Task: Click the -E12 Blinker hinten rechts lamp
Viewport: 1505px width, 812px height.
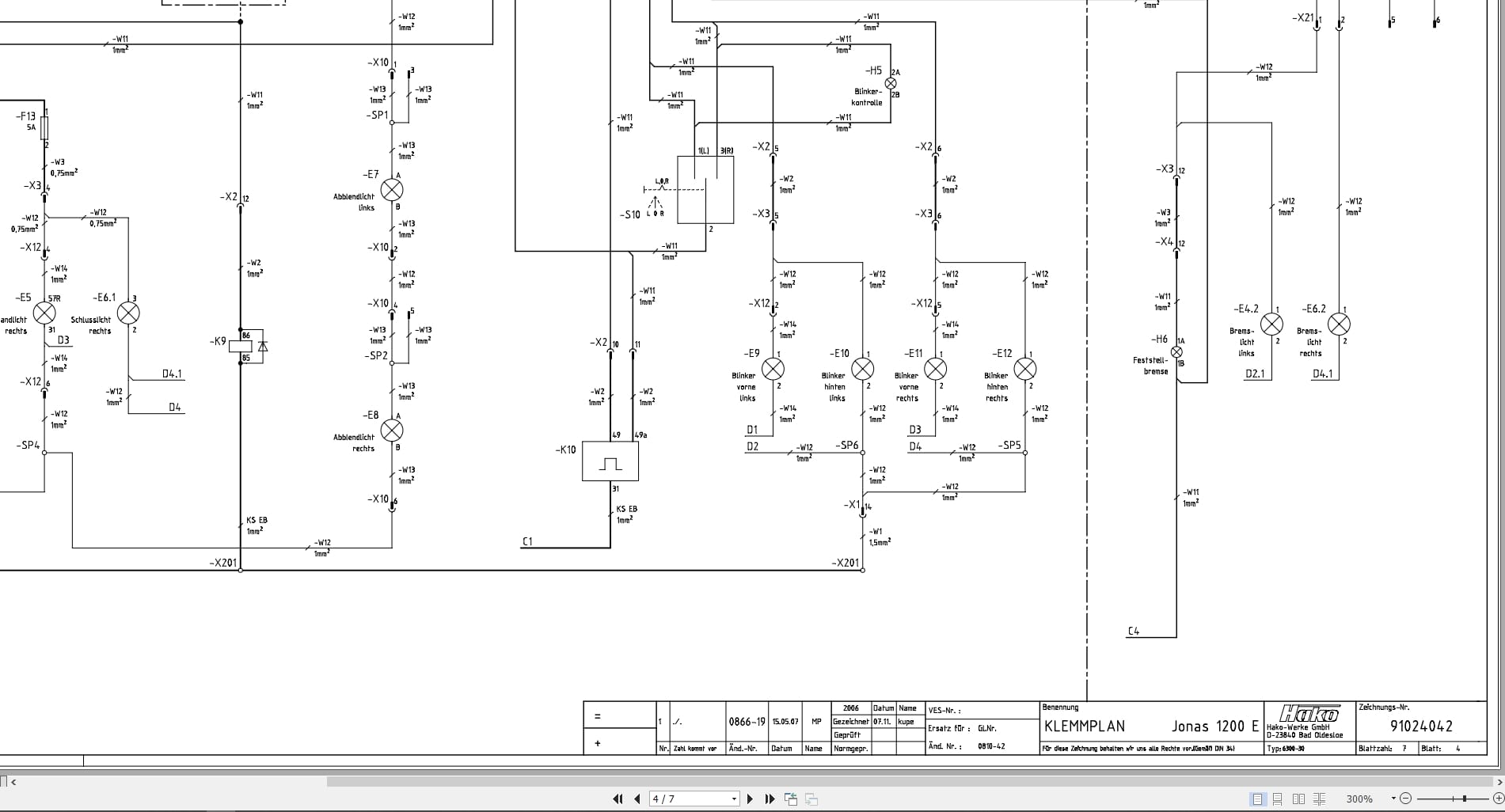Action: tap(1025, 369)
